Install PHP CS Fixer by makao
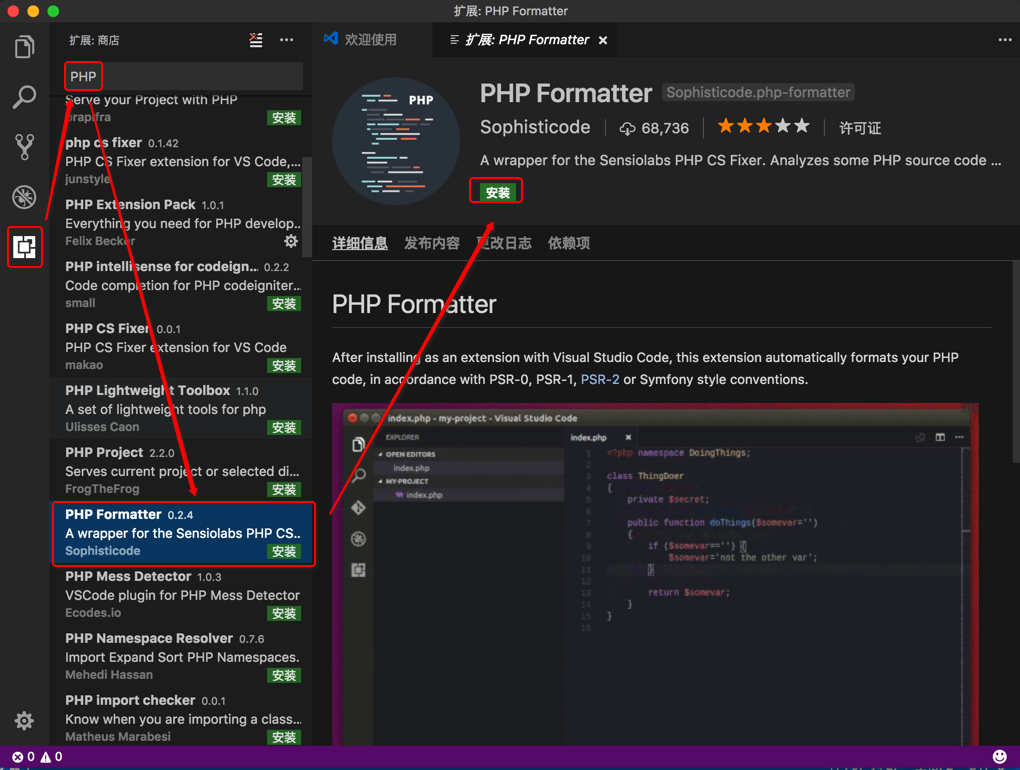The width and height of the screenshot is (1020, 770). coord(284,365)
